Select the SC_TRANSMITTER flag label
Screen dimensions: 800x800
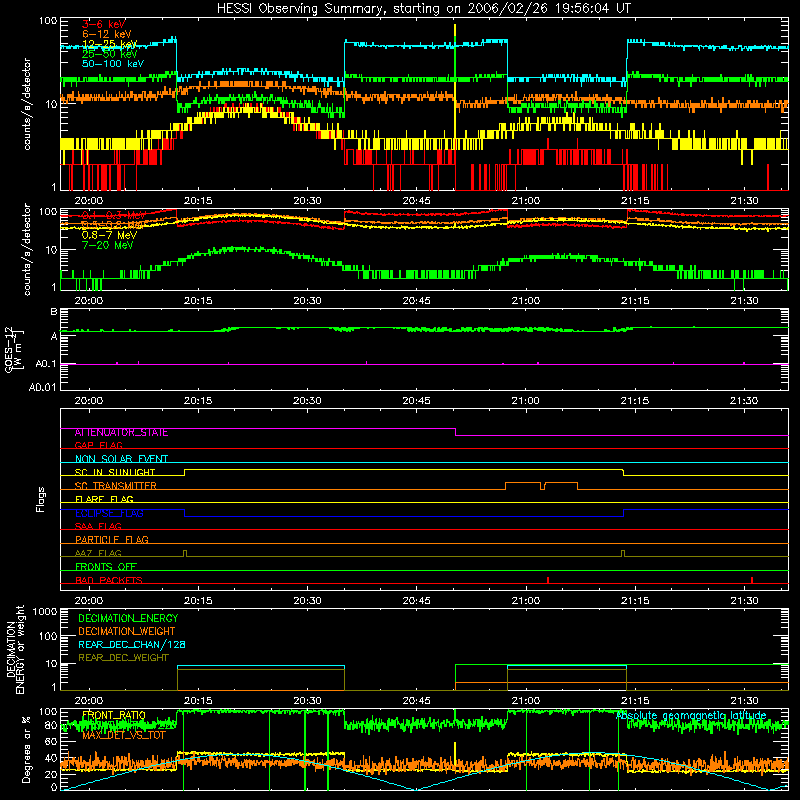point(115,486)
